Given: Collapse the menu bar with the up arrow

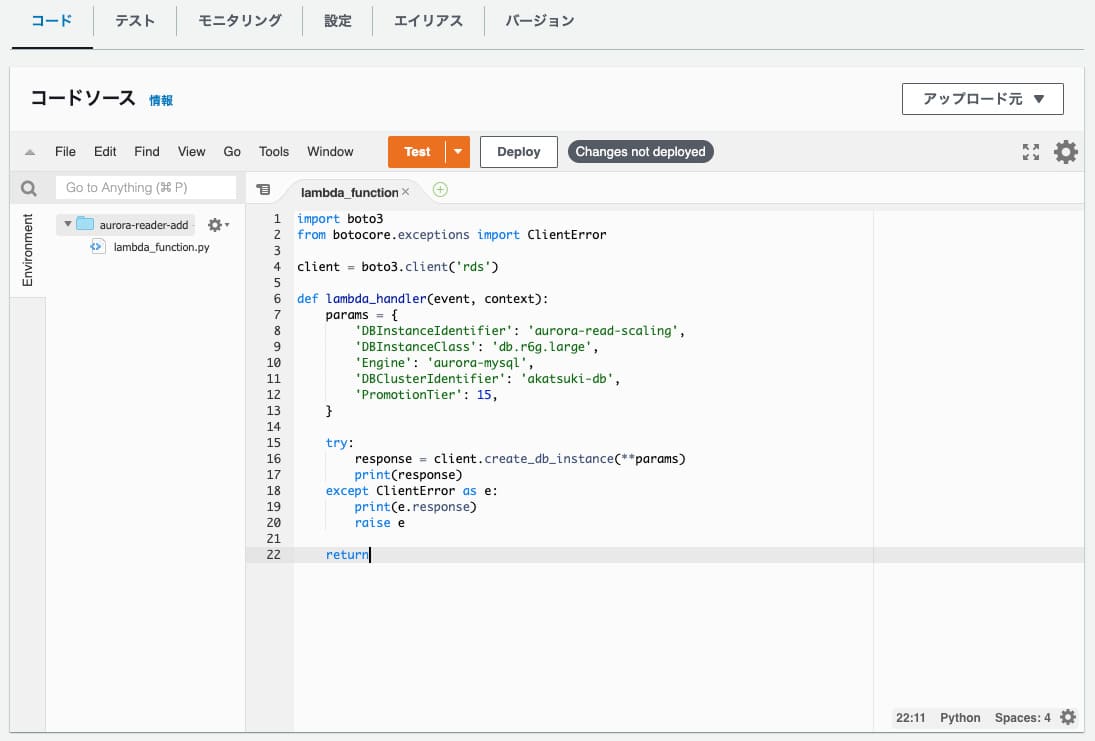Looking at the screenshot, I should [30, 152].
